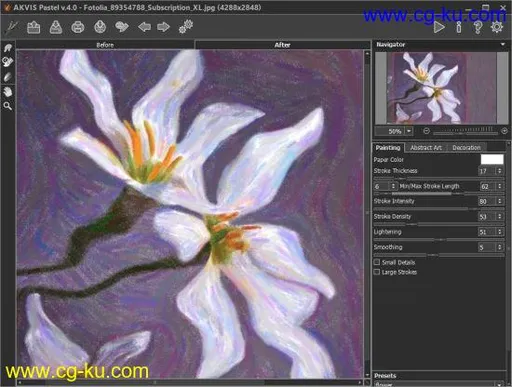The image size is (512, 387).
Task: Click the Stroke Thickness slider
Action: coord(439,178)
